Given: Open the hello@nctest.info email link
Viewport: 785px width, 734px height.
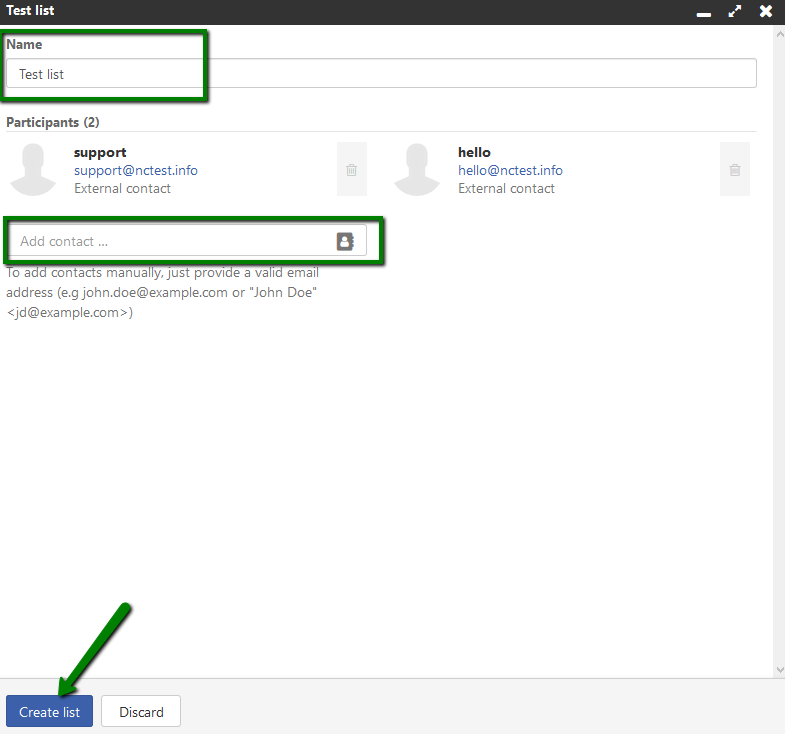Looking at the screenshot, I should [510, 170].
